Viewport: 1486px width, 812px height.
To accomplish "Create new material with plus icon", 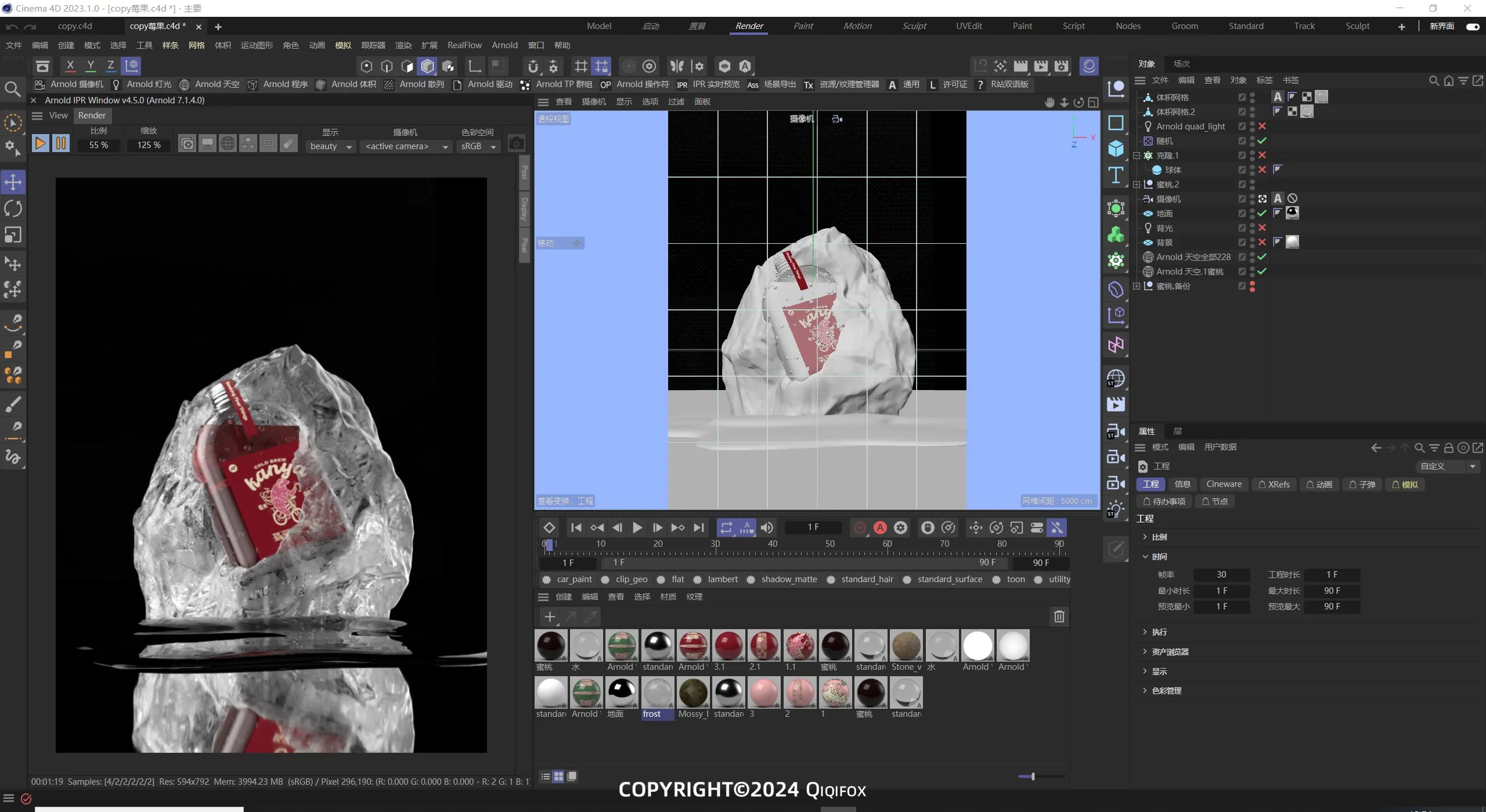I will coord(550,616).
